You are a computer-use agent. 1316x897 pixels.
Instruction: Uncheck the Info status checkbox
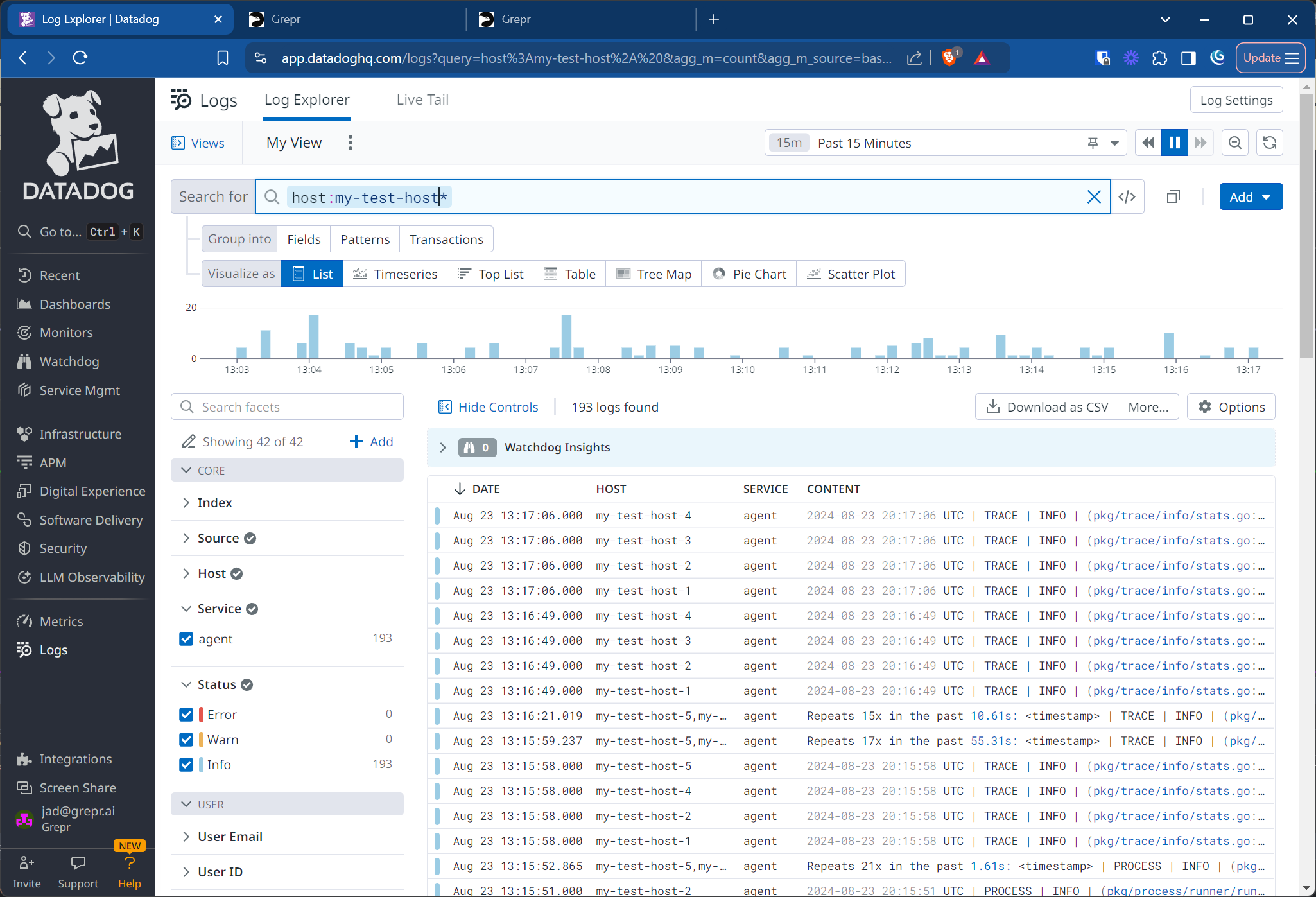[186, 765]
